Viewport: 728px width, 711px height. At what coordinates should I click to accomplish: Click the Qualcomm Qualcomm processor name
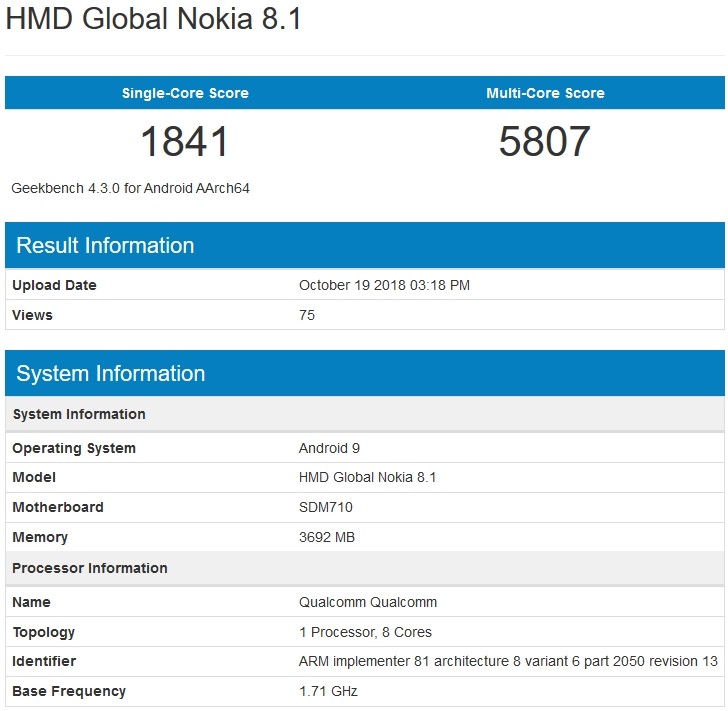(368, 602)
